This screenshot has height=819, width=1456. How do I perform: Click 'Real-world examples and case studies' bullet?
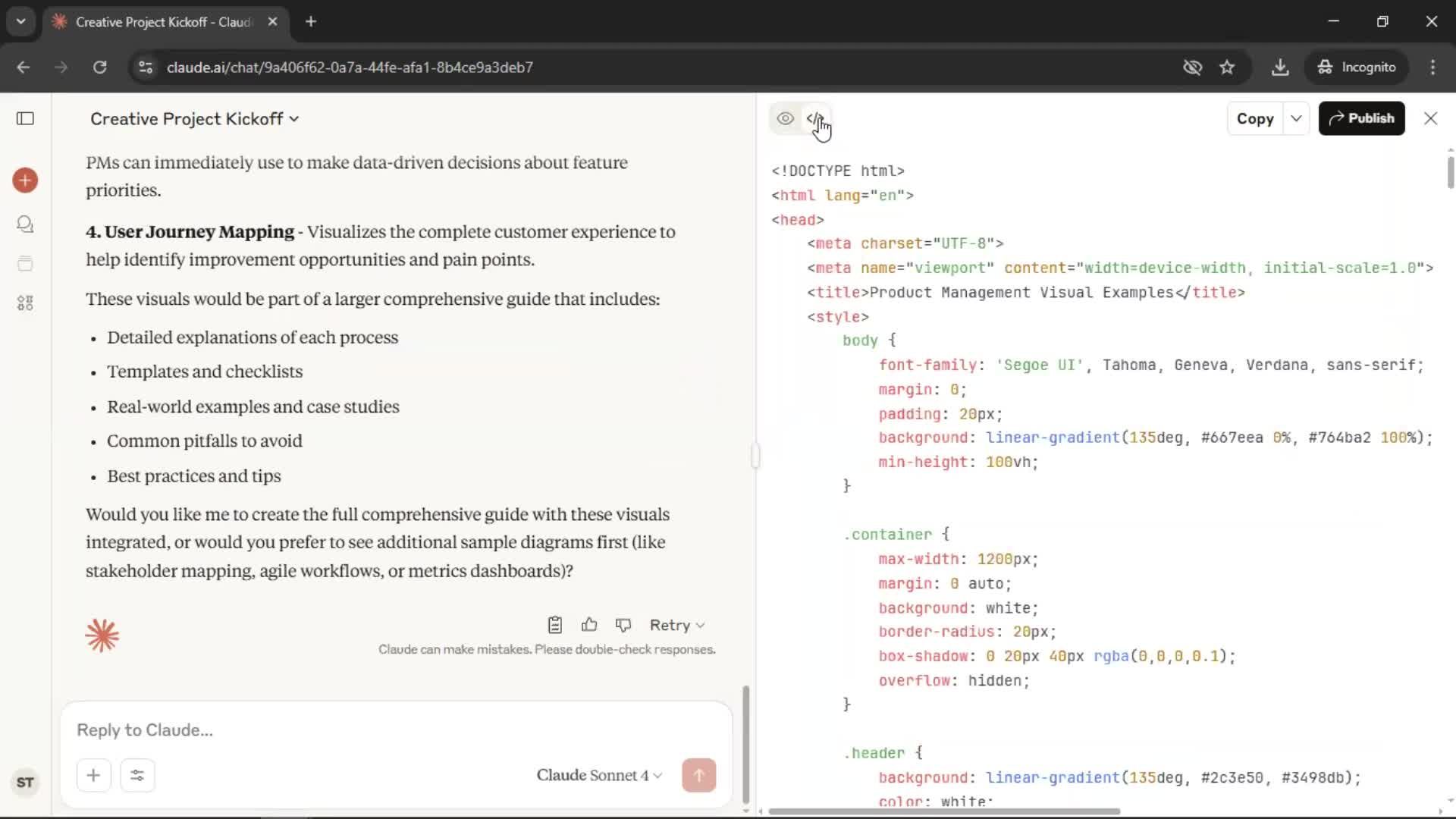click(253, 407)
